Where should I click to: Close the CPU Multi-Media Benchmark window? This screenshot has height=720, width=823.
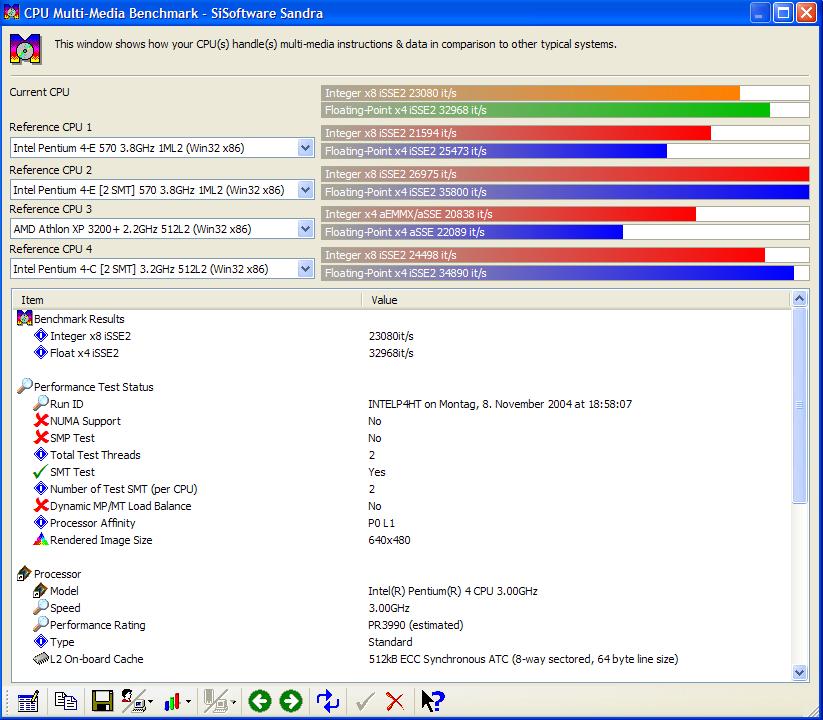pyautogui.click(x=807, y=13)
